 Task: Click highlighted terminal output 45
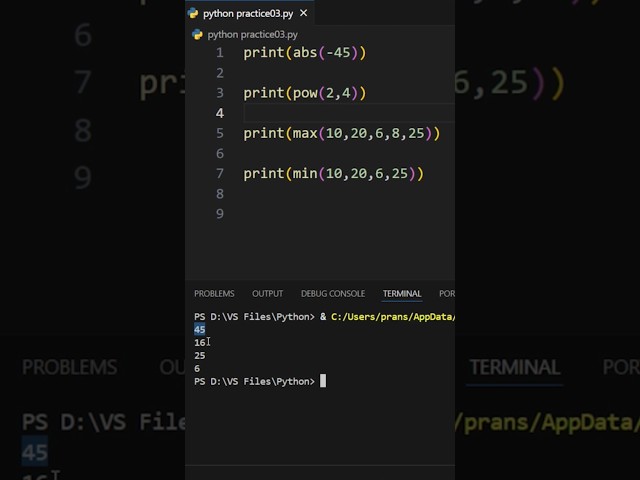coord(200,329)
